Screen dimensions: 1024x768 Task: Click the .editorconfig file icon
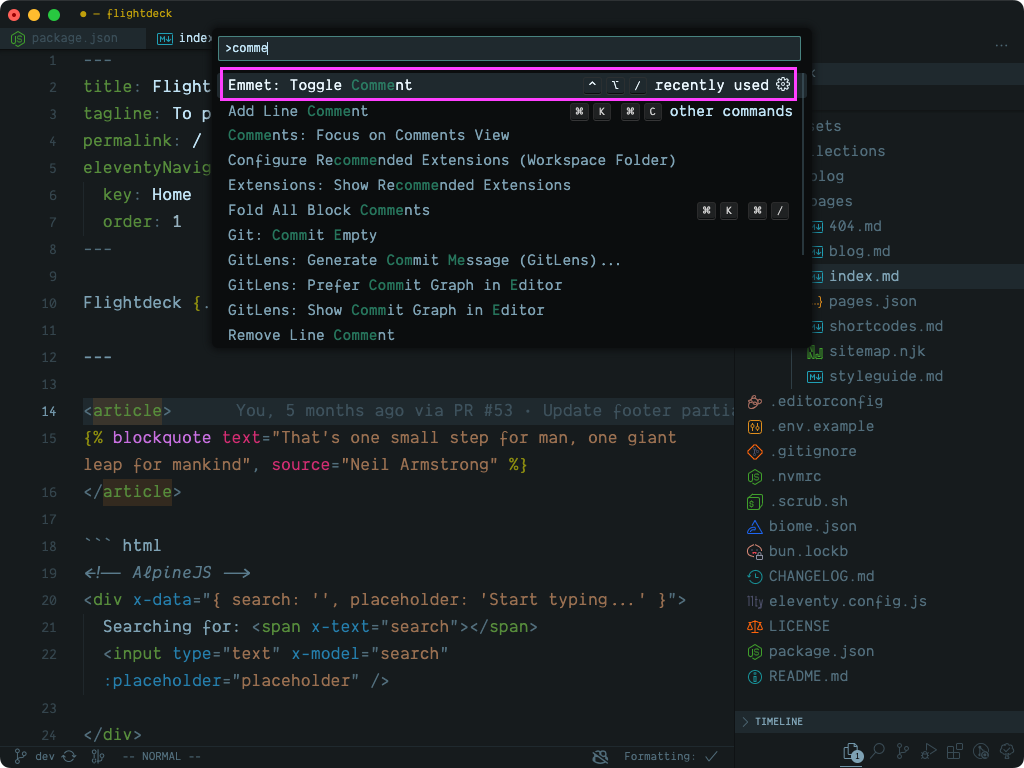754,401
